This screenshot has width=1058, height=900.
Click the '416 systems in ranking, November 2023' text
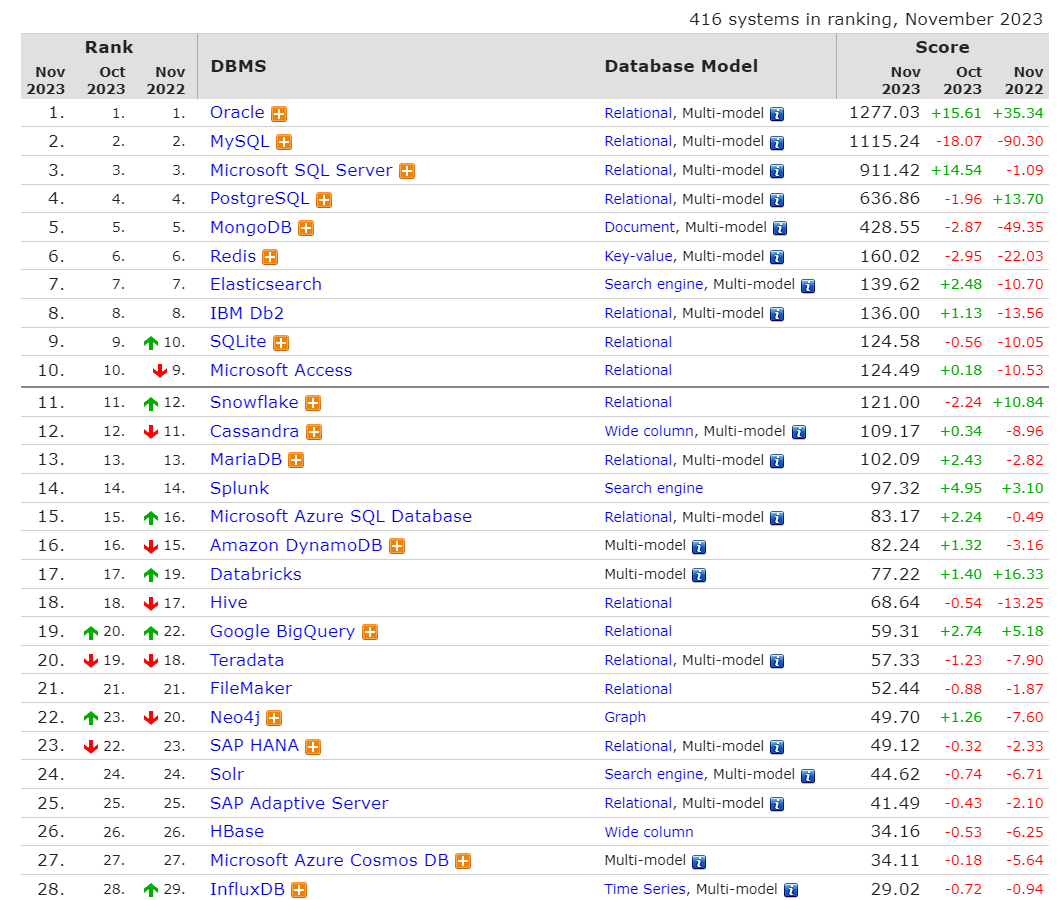click(866, 19)
